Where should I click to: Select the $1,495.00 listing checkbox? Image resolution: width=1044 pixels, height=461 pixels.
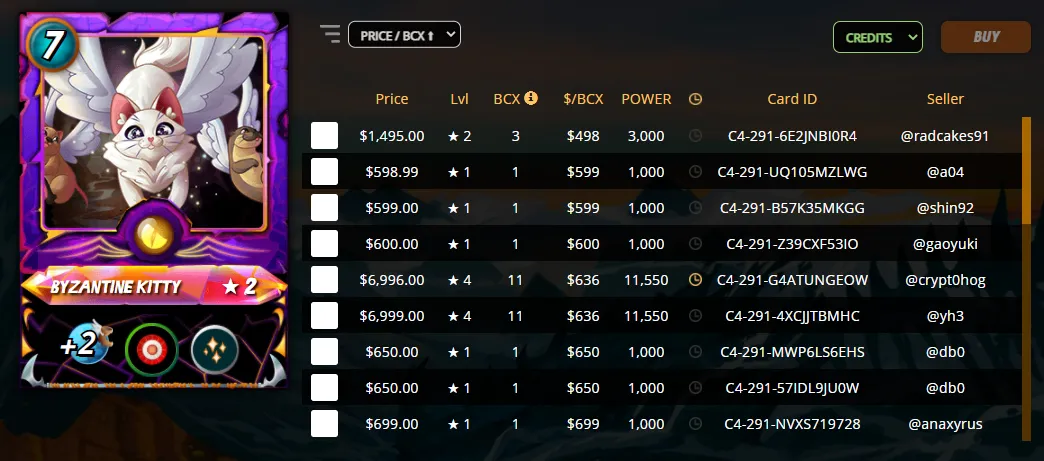click(324, 136)
